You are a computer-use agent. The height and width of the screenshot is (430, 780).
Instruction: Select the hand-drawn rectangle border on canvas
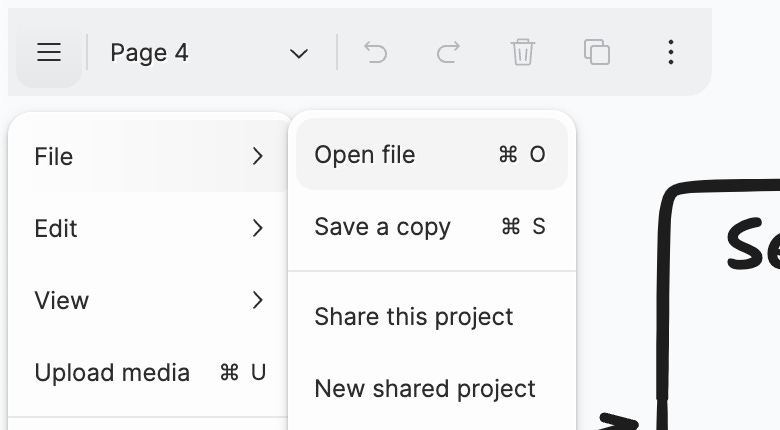[664, 299]
